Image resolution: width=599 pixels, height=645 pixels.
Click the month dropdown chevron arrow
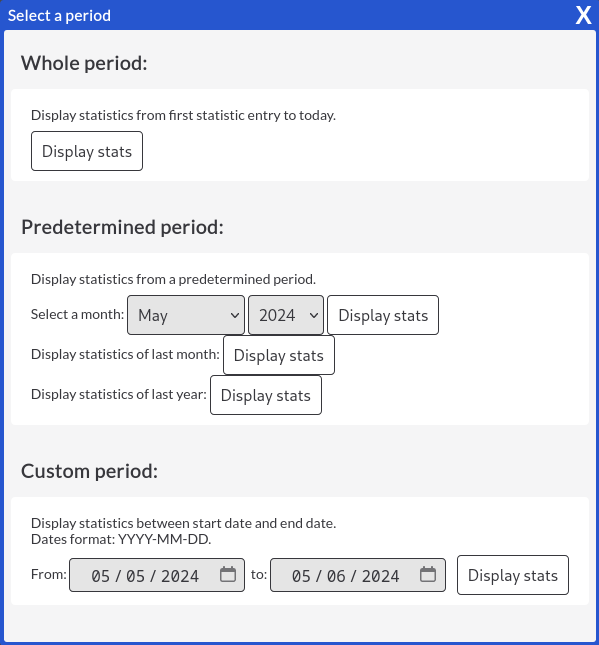tap(234, 316)
